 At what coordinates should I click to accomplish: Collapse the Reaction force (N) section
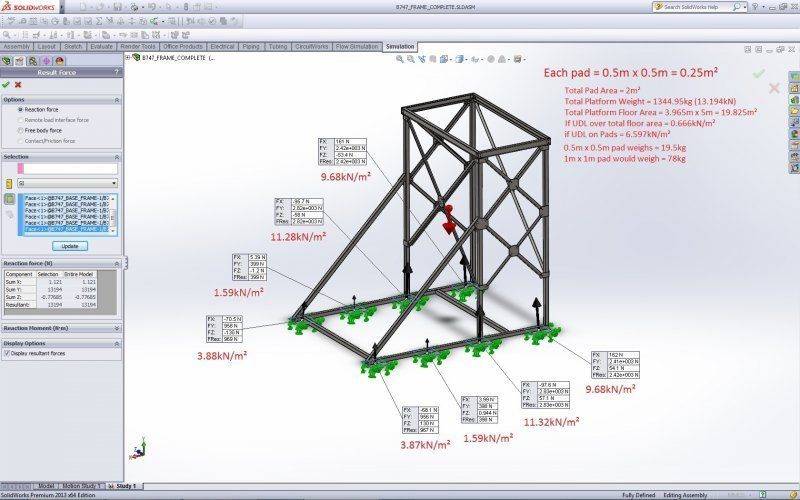pos(117,264)
